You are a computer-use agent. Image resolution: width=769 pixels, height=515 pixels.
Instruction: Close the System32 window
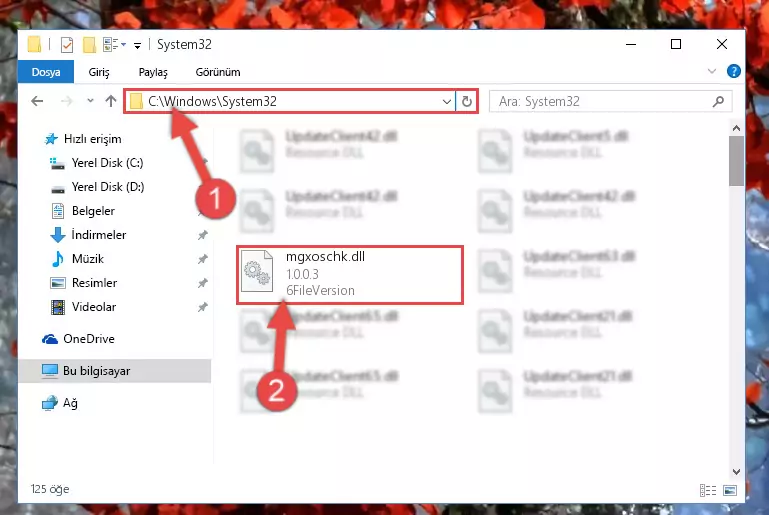pyautogui.click(x=721, y=45)
